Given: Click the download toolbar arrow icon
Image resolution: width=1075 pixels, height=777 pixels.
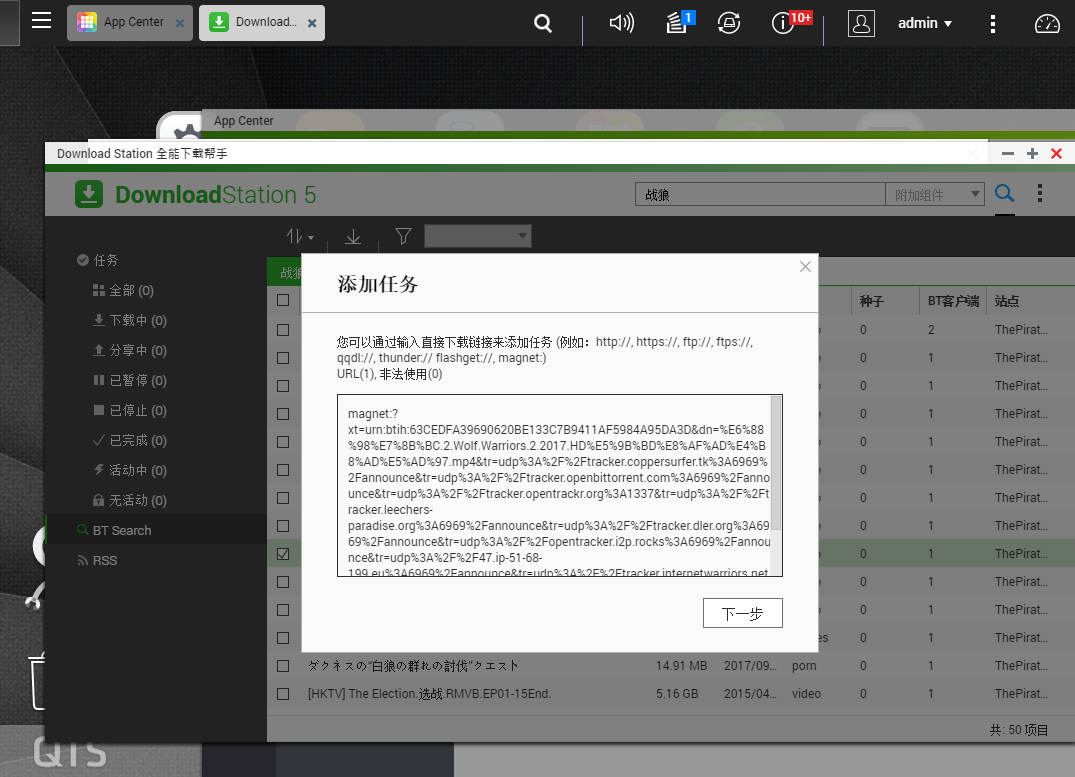Looking at the screenshot, I should [353, 237].
